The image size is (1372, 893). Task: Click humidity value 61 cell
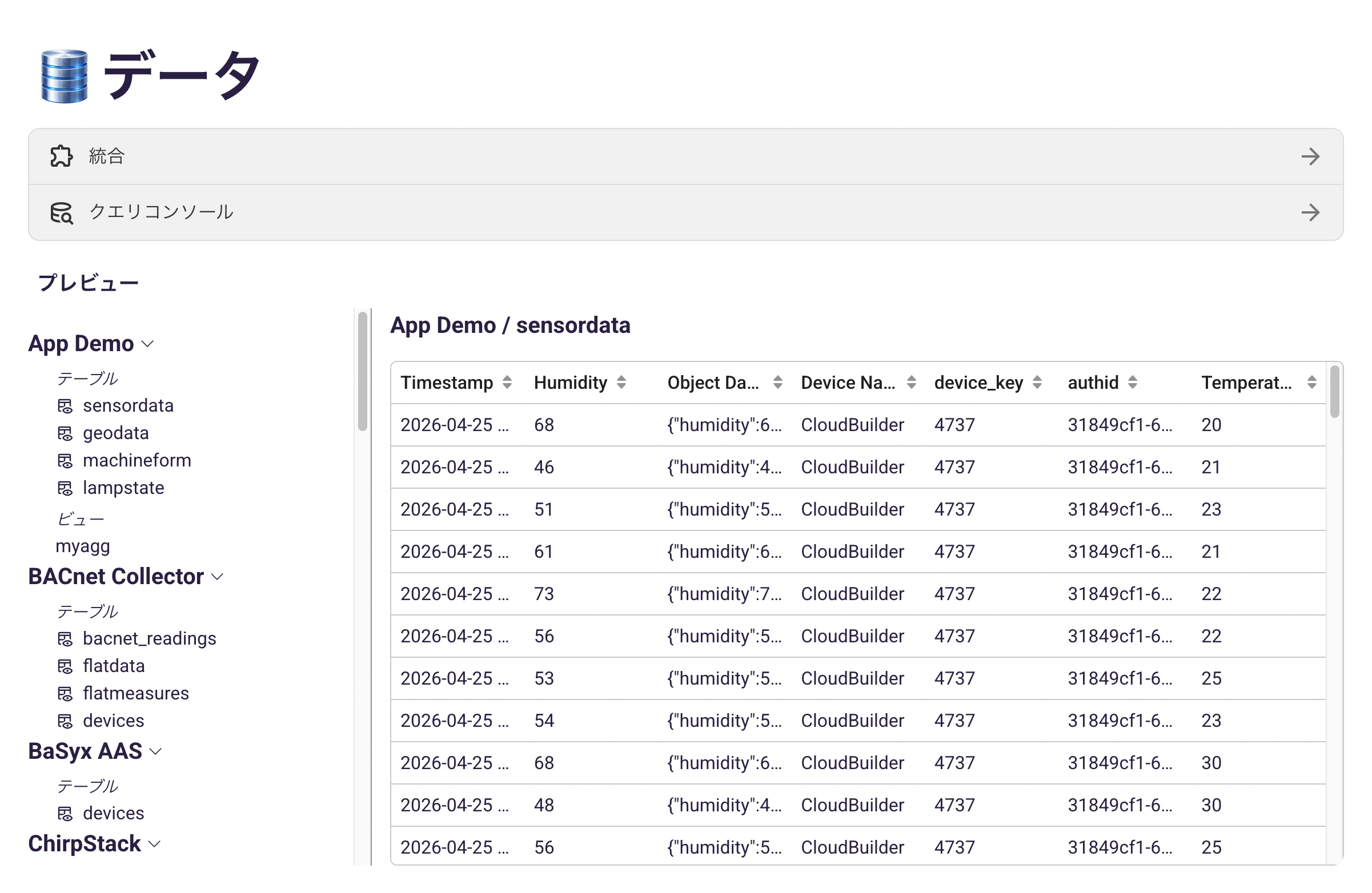coord(544,552)
